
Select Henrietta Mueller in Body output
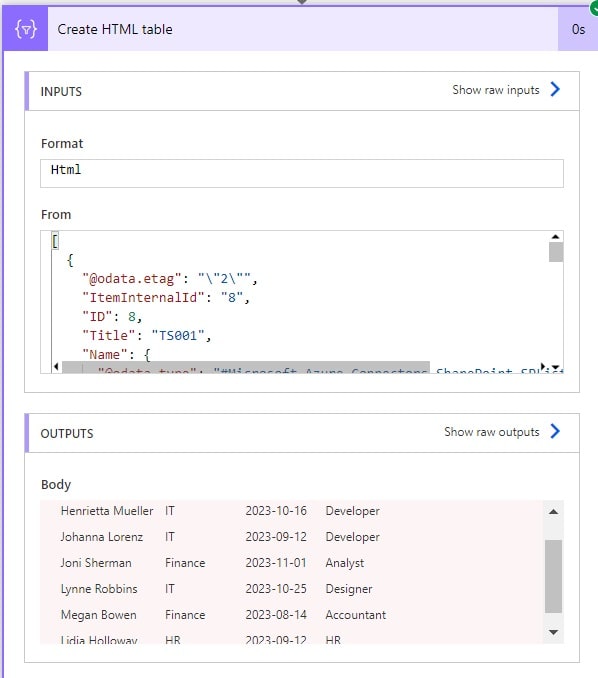107,511
